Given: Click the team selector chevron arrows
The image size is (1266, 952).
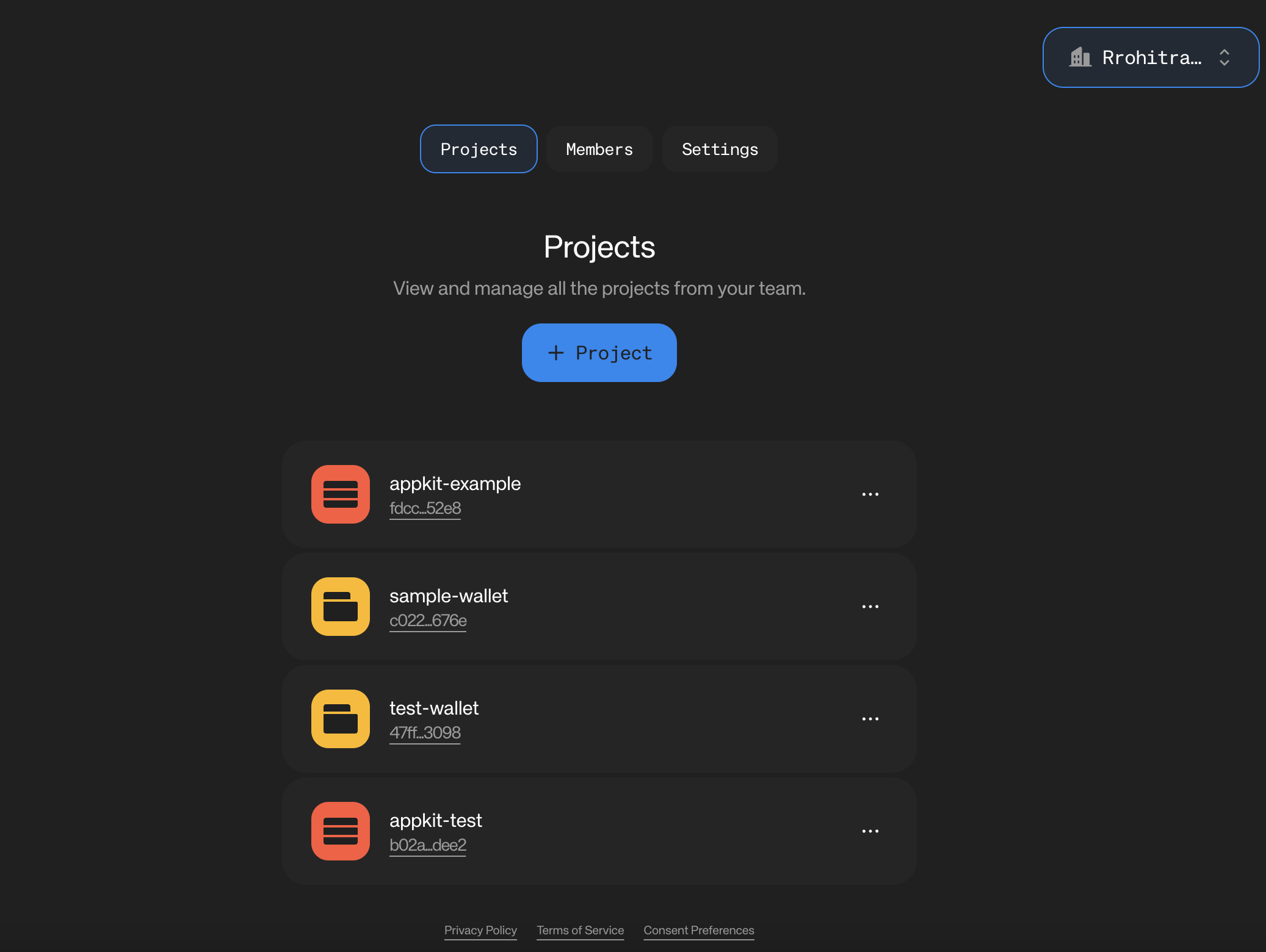Looking at the screenshot, I should click(1224, 57).
